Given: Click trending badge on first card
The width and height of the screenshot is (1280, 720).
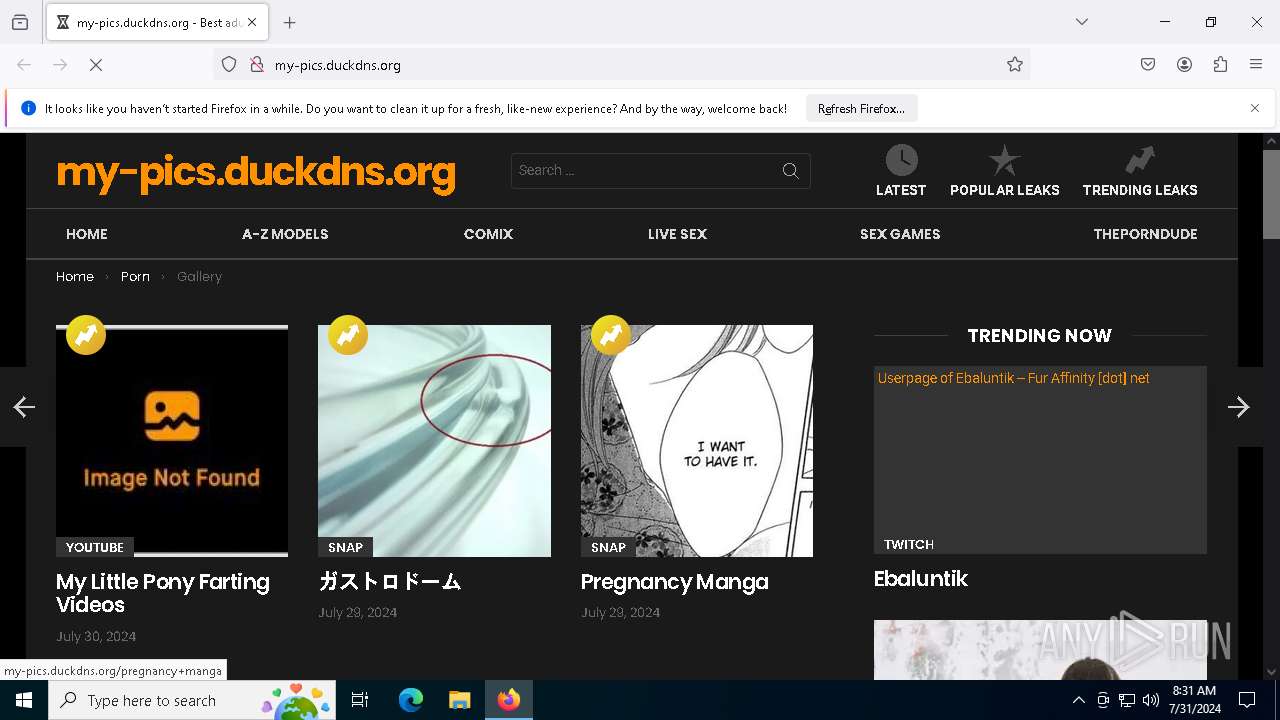Looking at the screenshot, I should pyautogui.click(x=86, y=335).
